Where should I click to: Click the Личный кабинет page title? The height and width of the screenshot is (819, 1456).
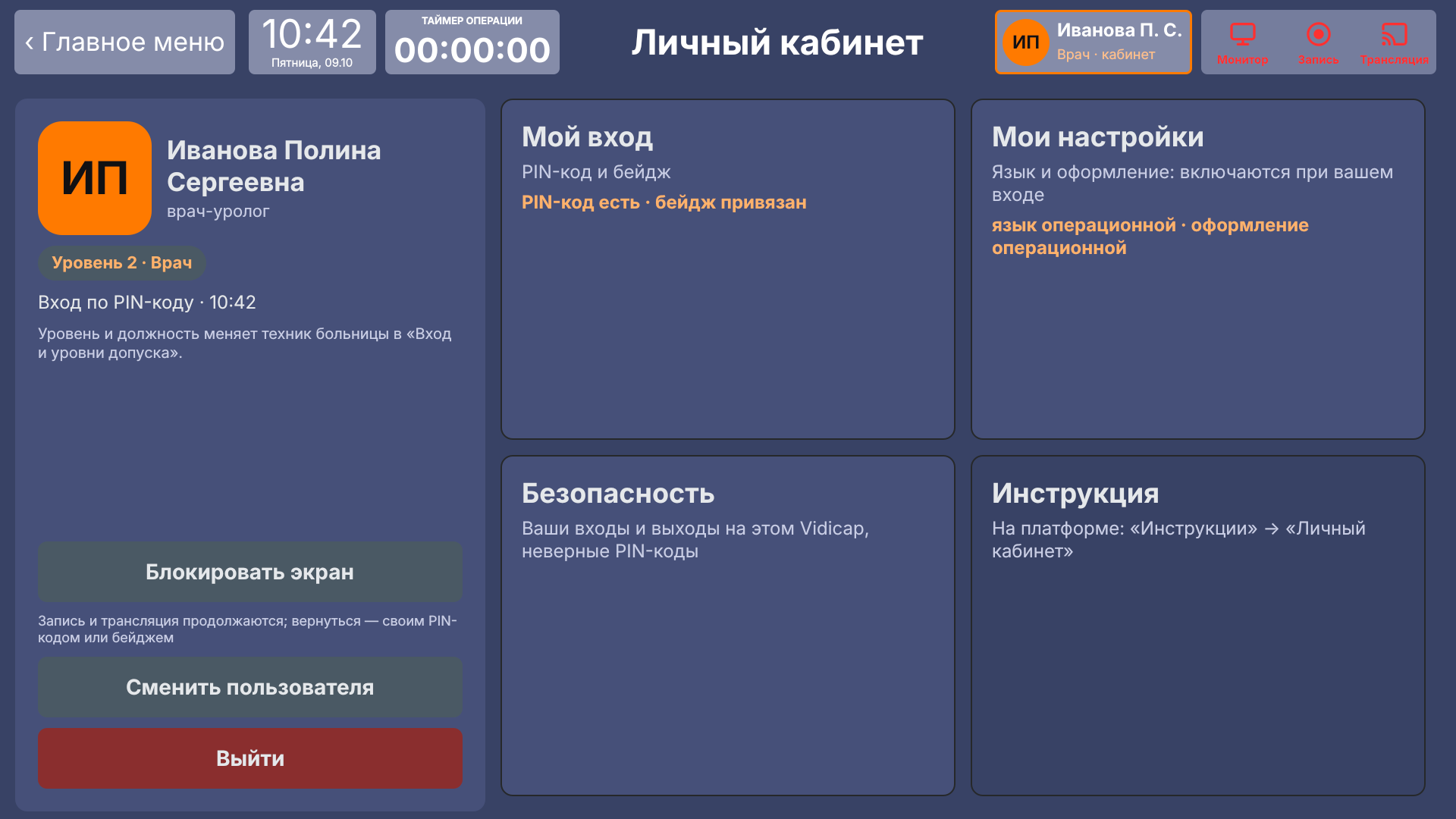[777, 42]
